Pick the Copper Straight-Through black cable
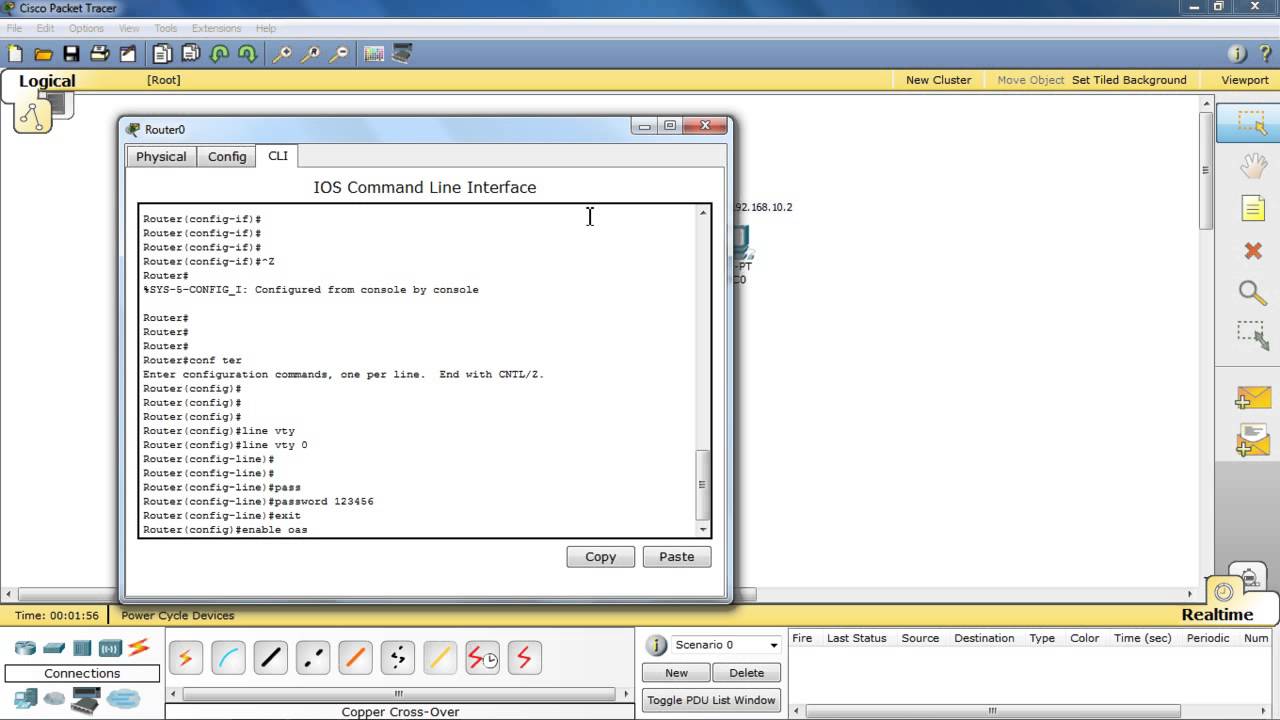Screen dimensions: 1280x720 point(270,658)
